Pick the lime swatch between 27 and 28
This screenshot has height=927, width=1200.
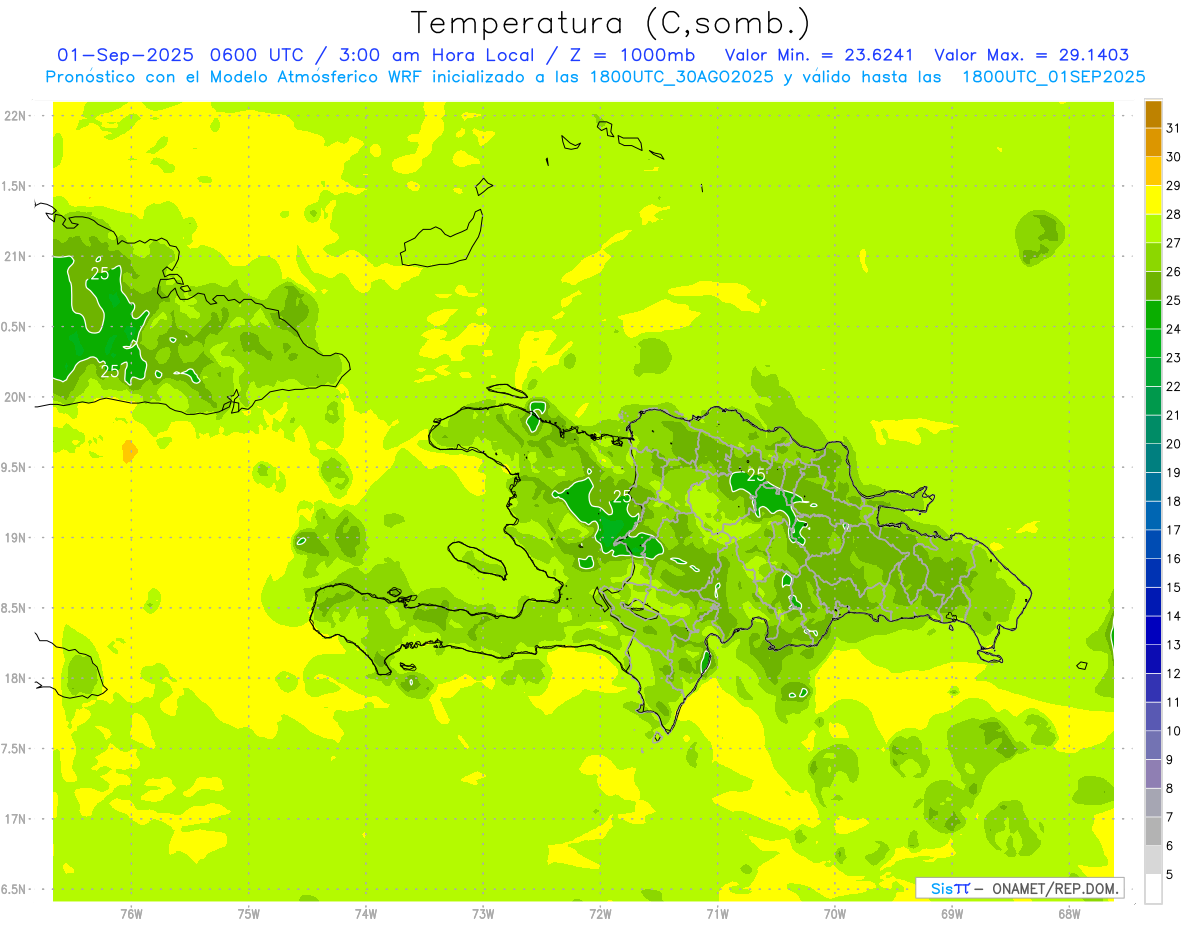point(1153,229)
